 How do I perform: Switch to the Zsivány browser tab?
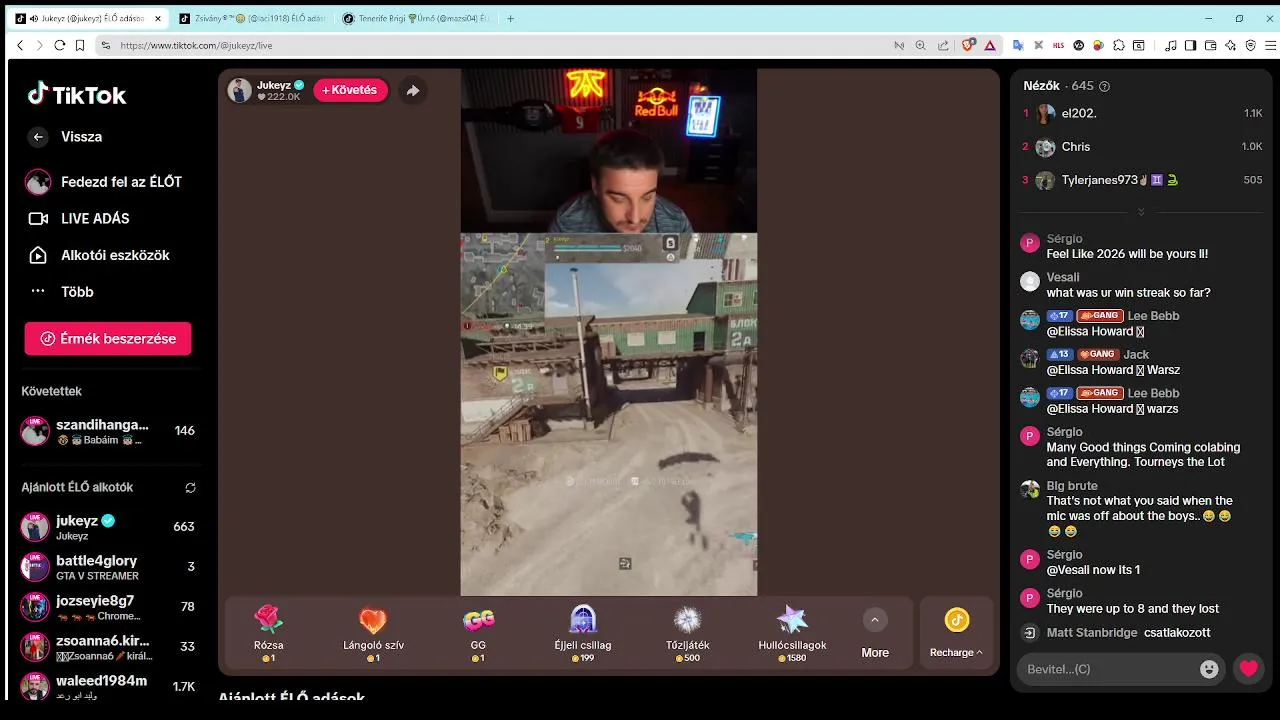pyautogui.click(x=250, y=18)
